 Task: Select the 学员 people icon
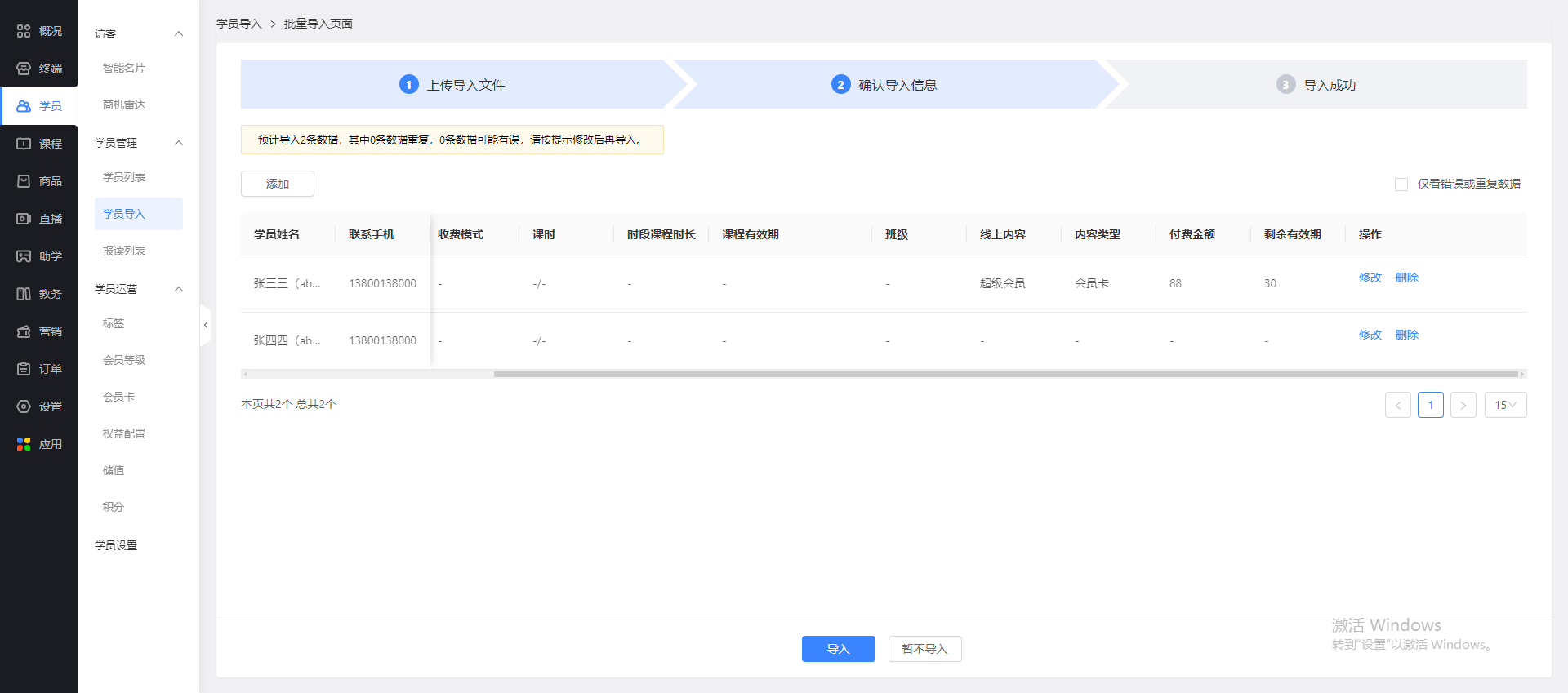24,106
